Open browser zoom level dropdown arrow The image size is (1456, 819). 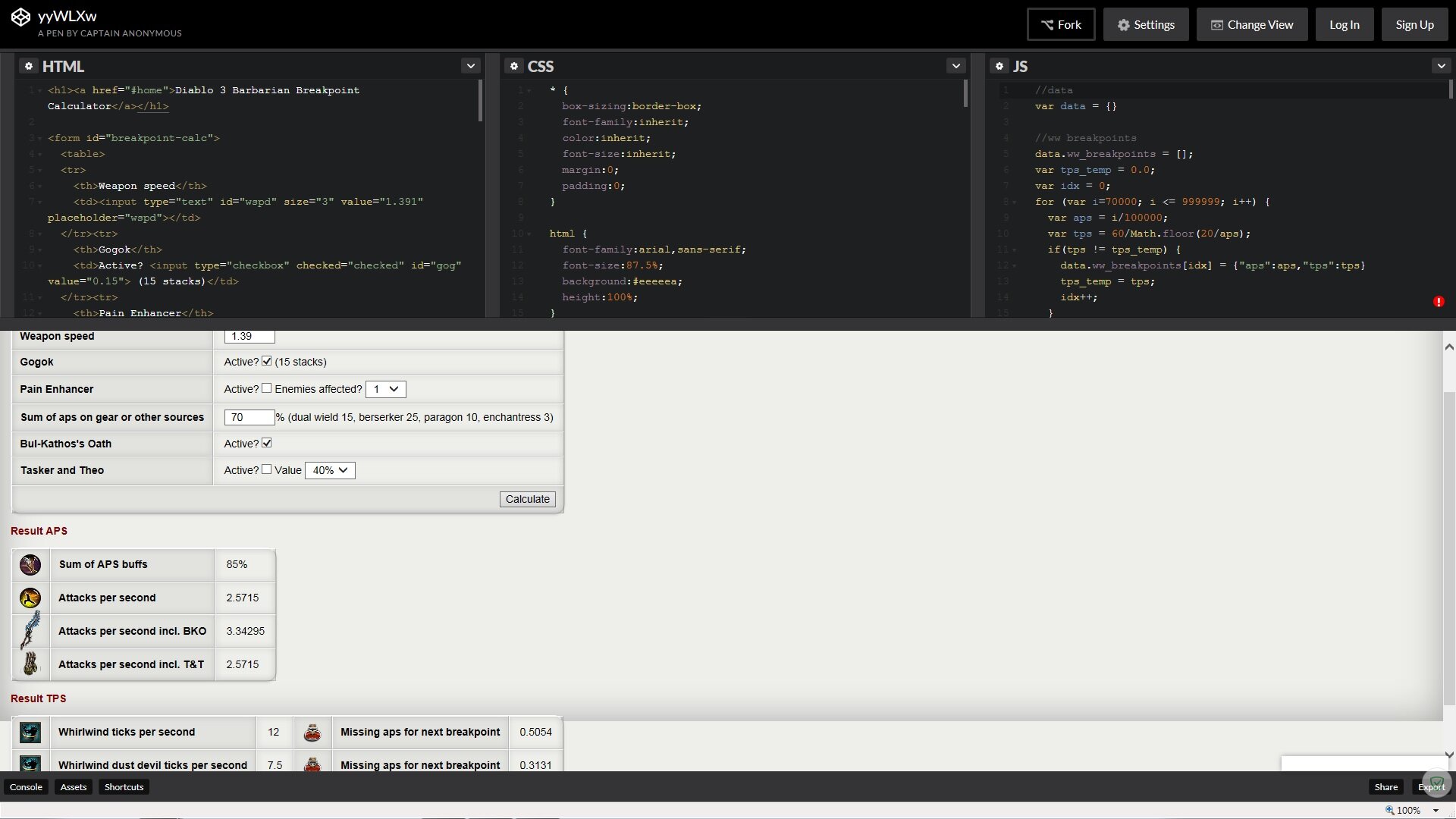tap(1436, 811)
